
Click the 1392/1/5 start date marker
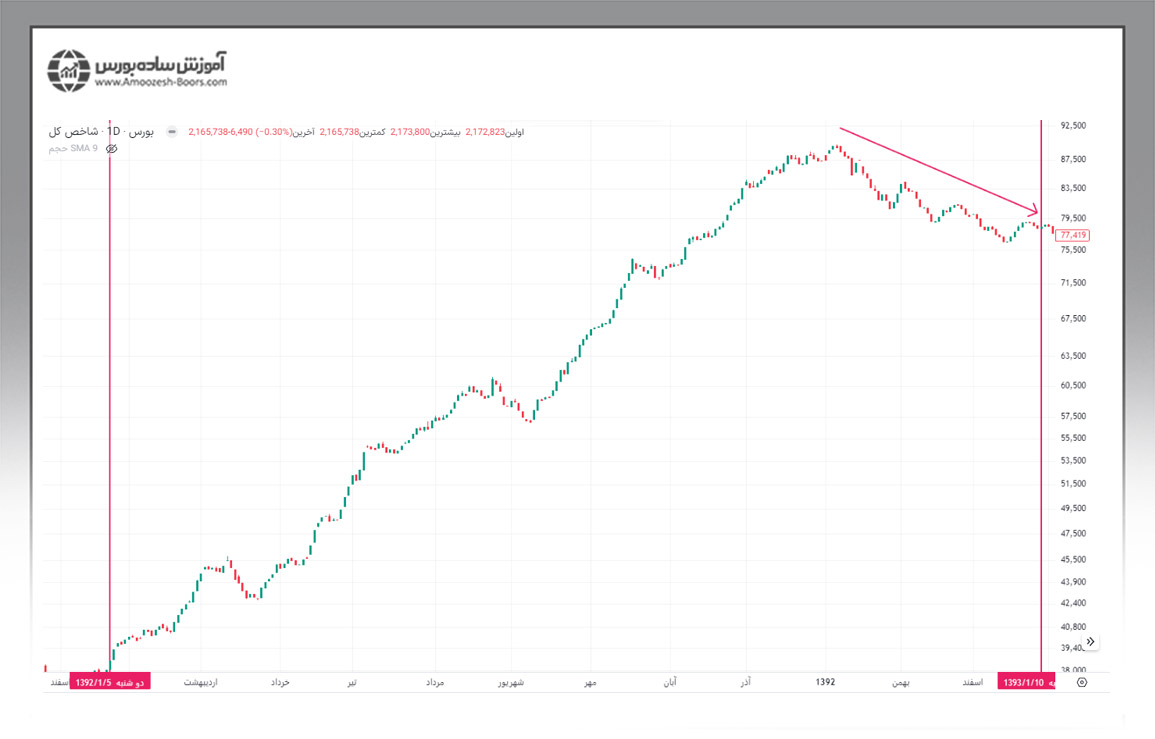pyautogui.click(x=110, y=682)
